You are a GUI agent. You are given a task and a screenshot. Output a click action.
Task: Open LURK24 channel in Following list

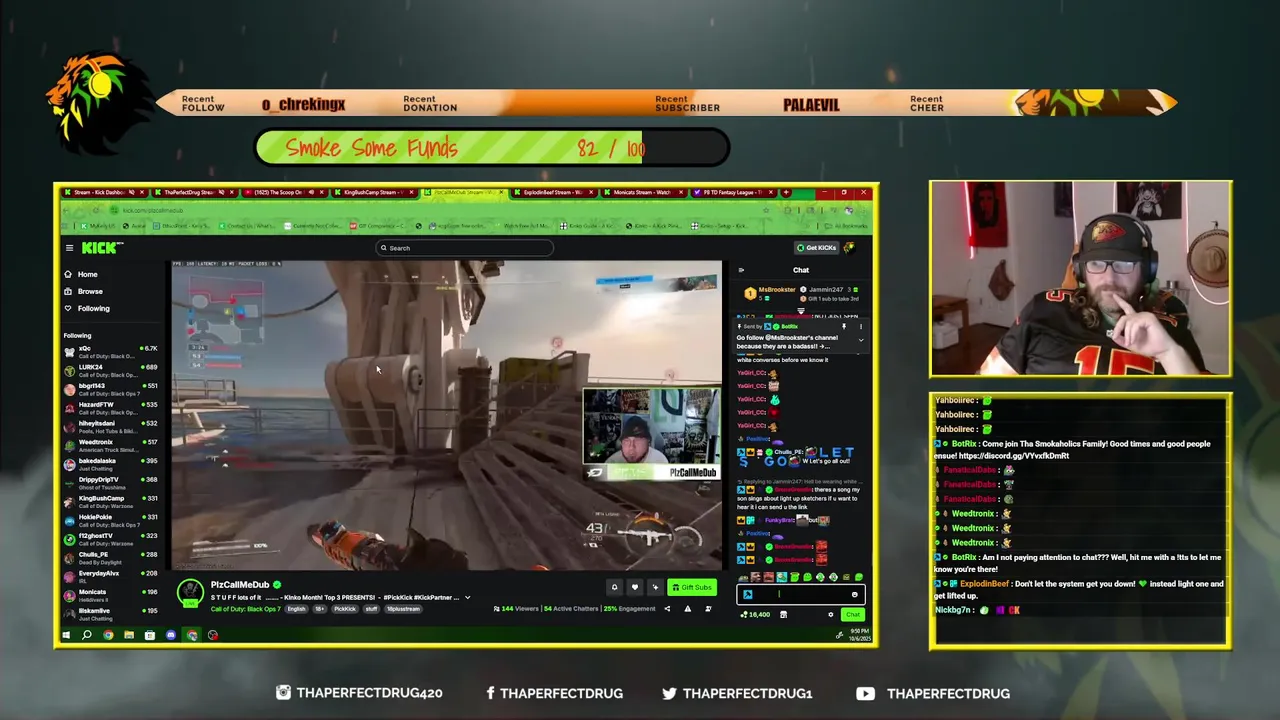[x=110, y=370]
